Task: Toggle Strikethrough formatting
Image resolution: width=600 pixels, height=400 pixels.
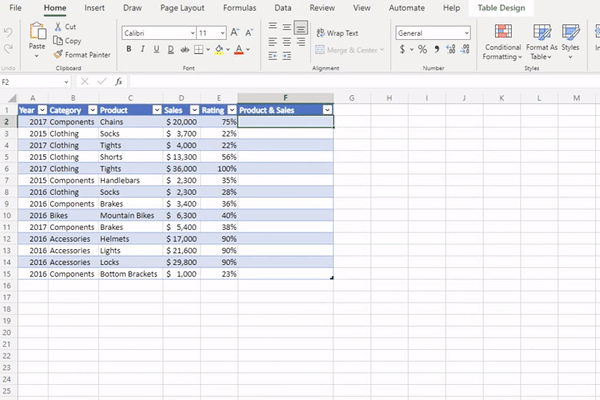Action: tap(185, 49)
